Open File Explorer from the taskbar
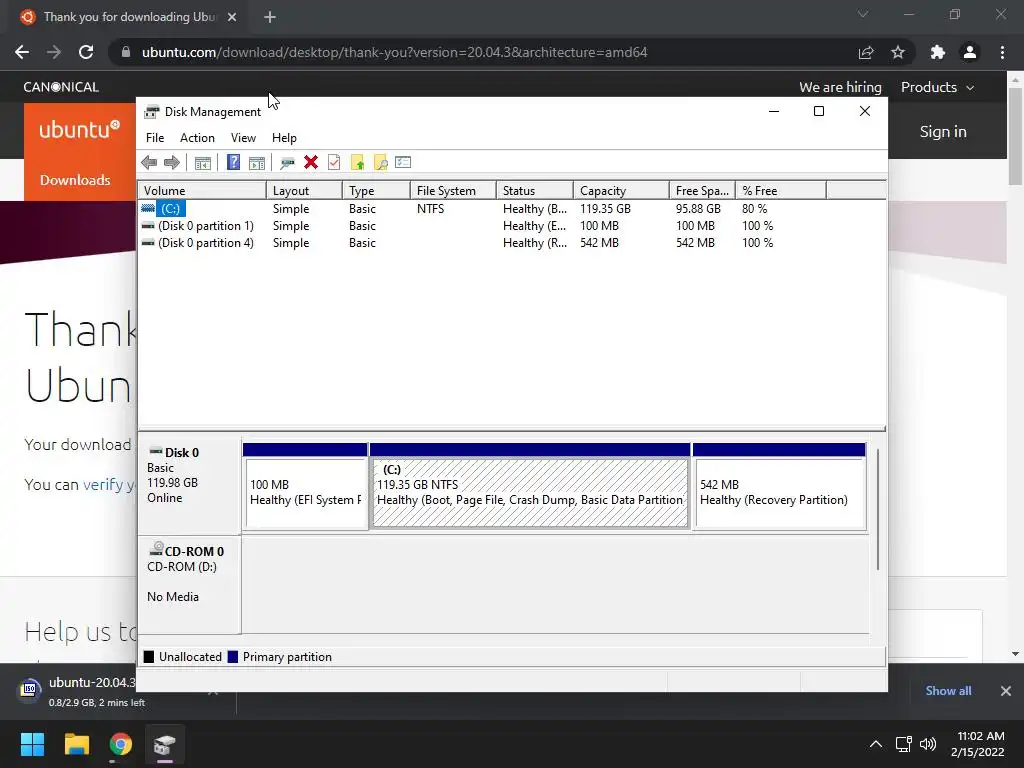 pyautogui.click(x=76, y=744)
